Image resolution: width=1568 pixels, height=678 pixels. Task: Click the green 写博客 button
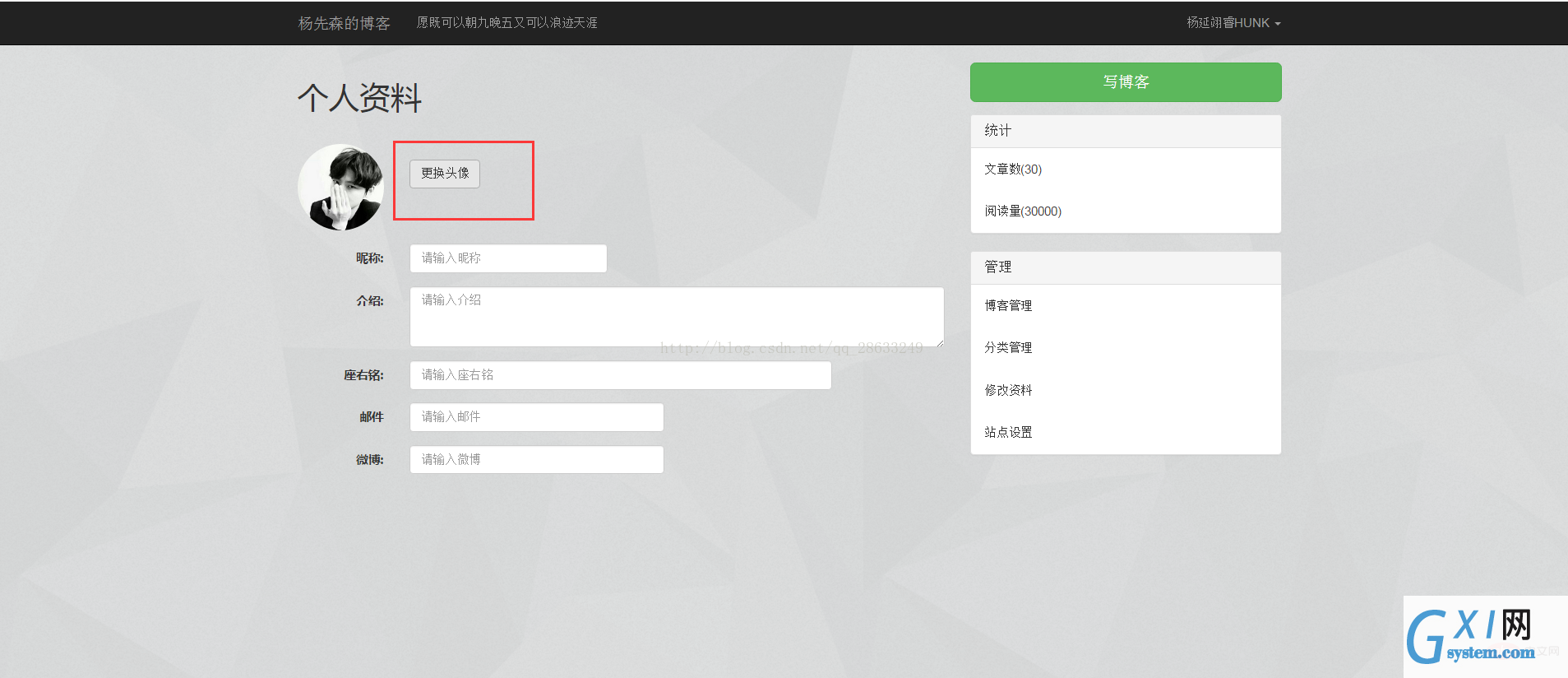point(1126,82)
